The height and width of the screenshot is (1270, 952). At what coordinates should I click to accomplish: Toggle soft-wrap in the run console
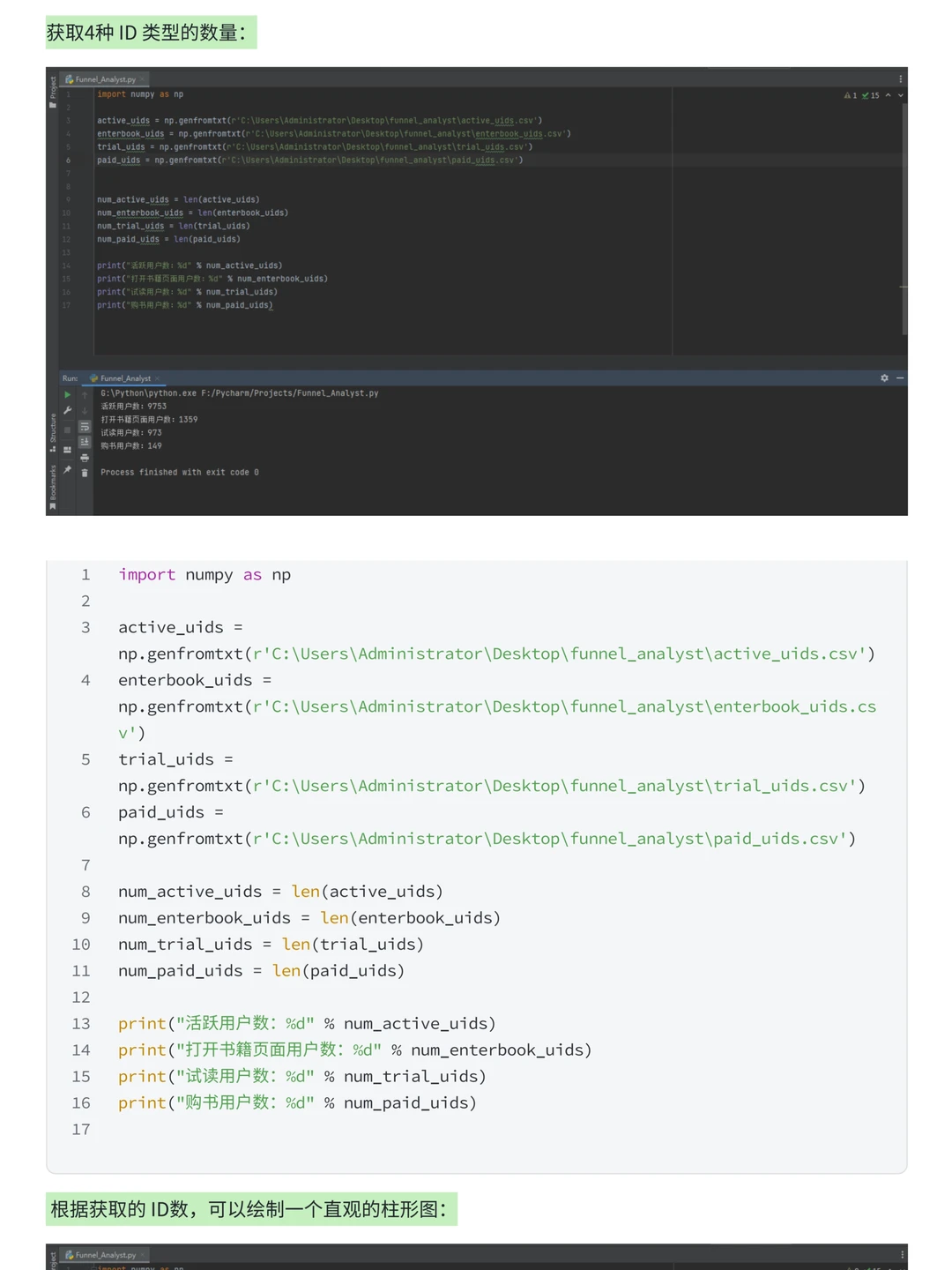pyautogui.click(x=85, y=427)
